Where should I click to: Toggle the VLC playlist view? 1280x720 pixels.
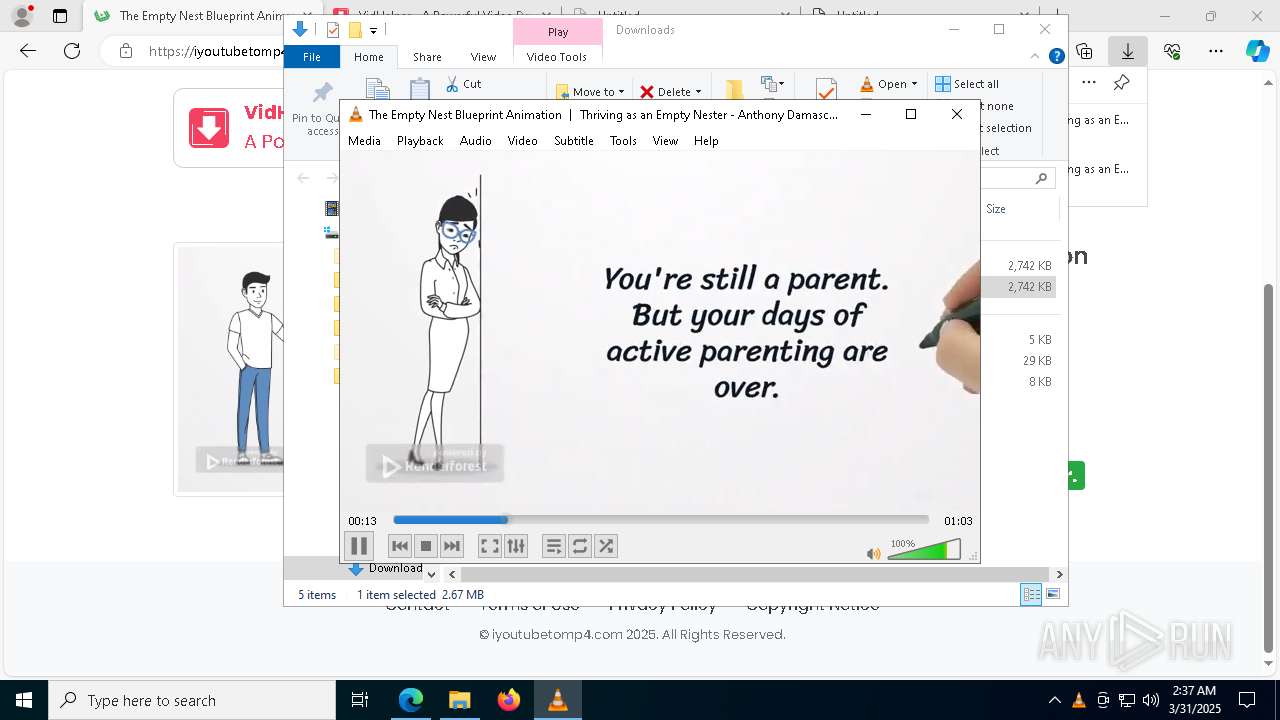tap(553, 546)
